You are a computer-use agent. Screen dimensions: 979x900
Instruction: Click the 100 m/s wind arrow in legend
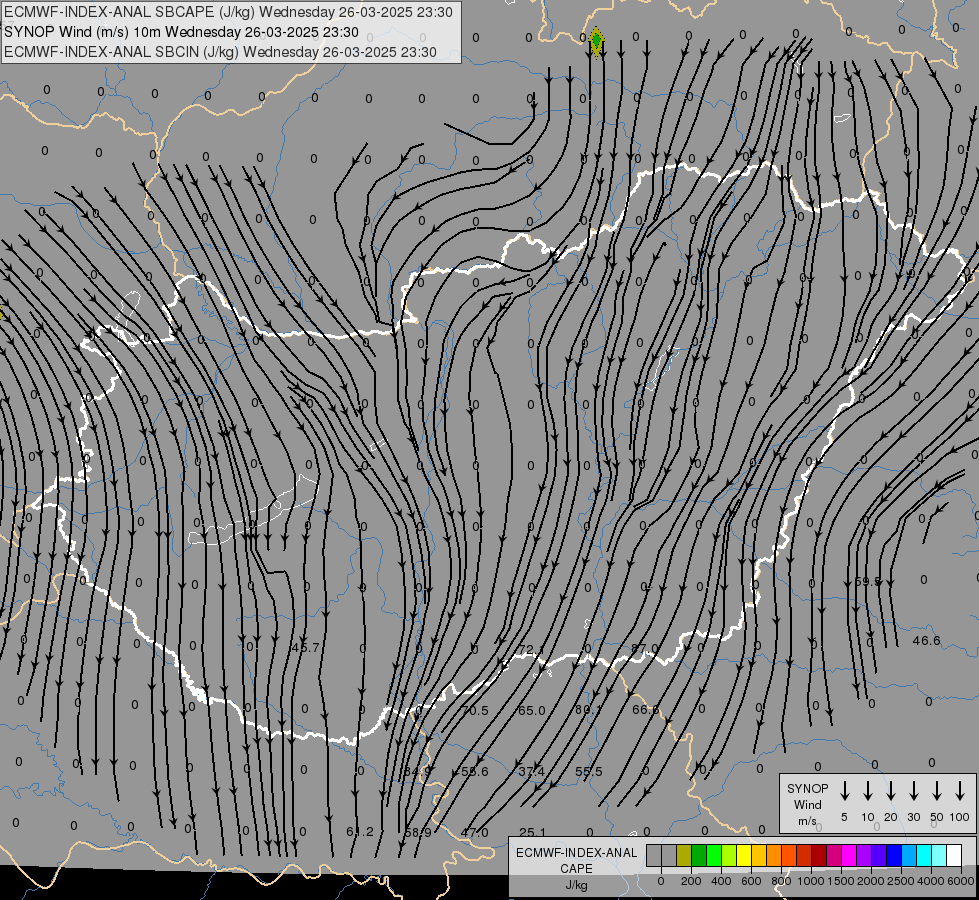pyautogui.click(x=960, y=791)
